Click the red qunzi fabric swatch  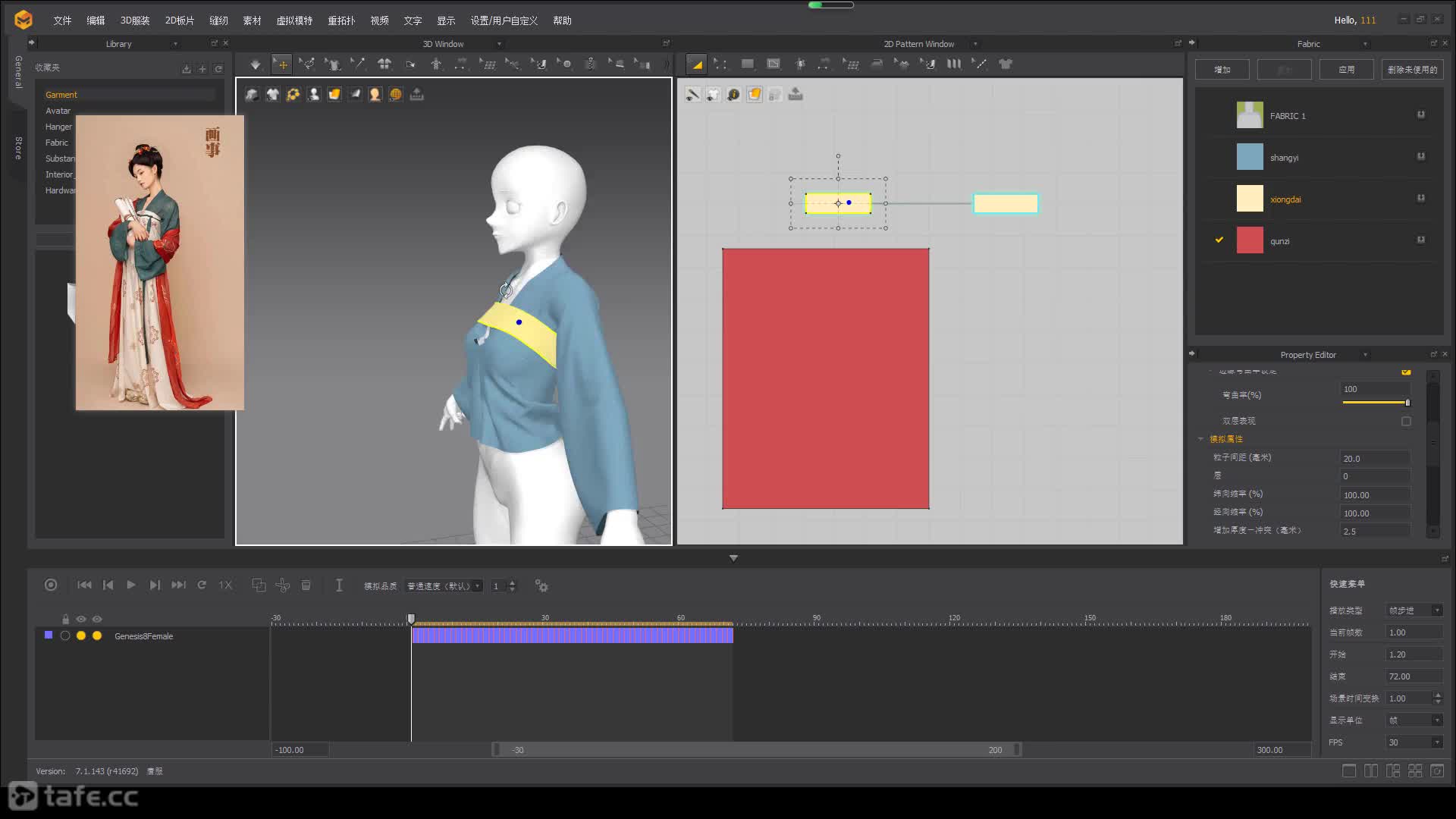coord(1250,240)
